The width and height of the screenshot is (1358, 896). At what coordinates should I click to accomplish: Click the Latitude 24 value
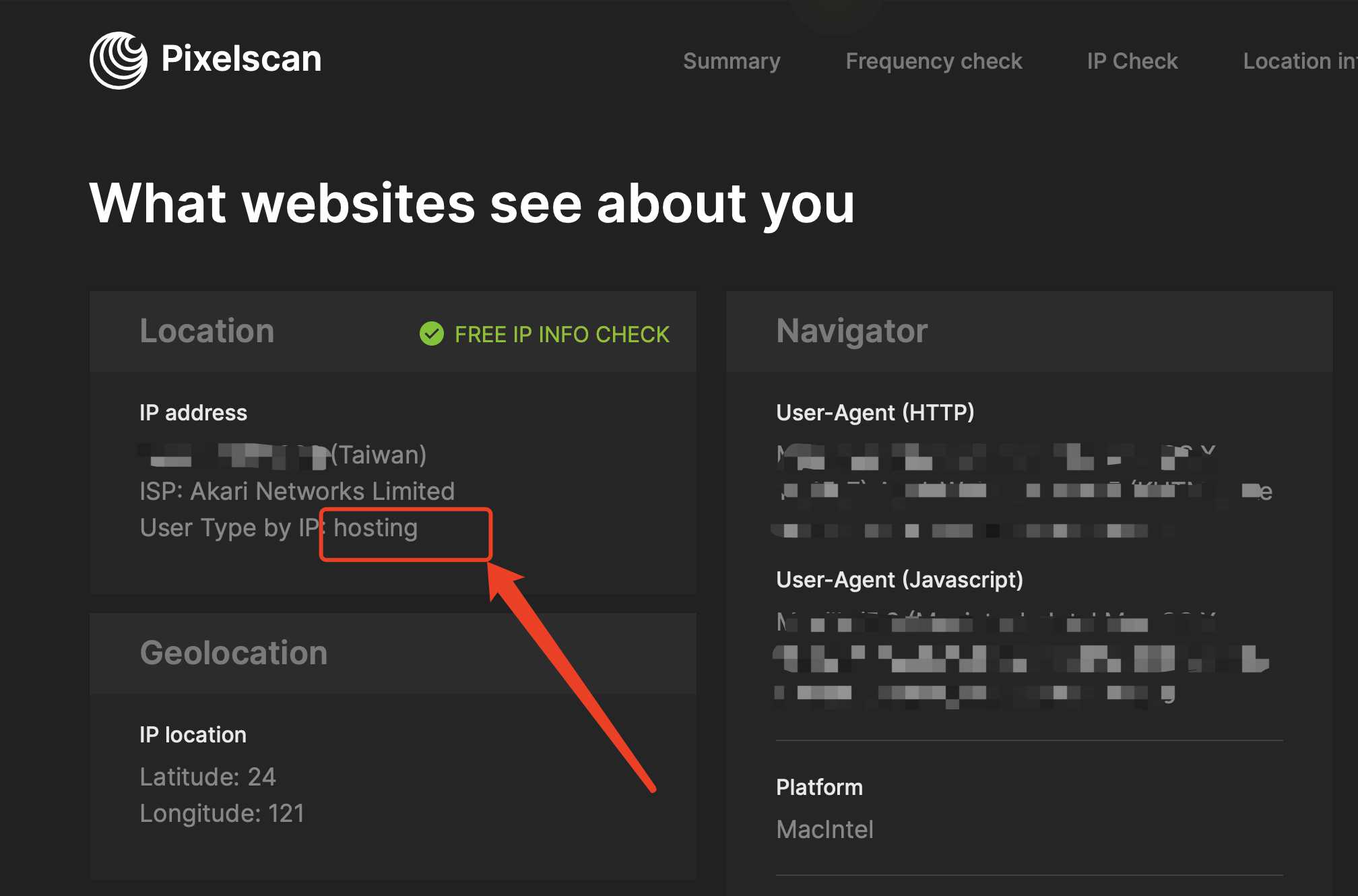coord(207,777)
